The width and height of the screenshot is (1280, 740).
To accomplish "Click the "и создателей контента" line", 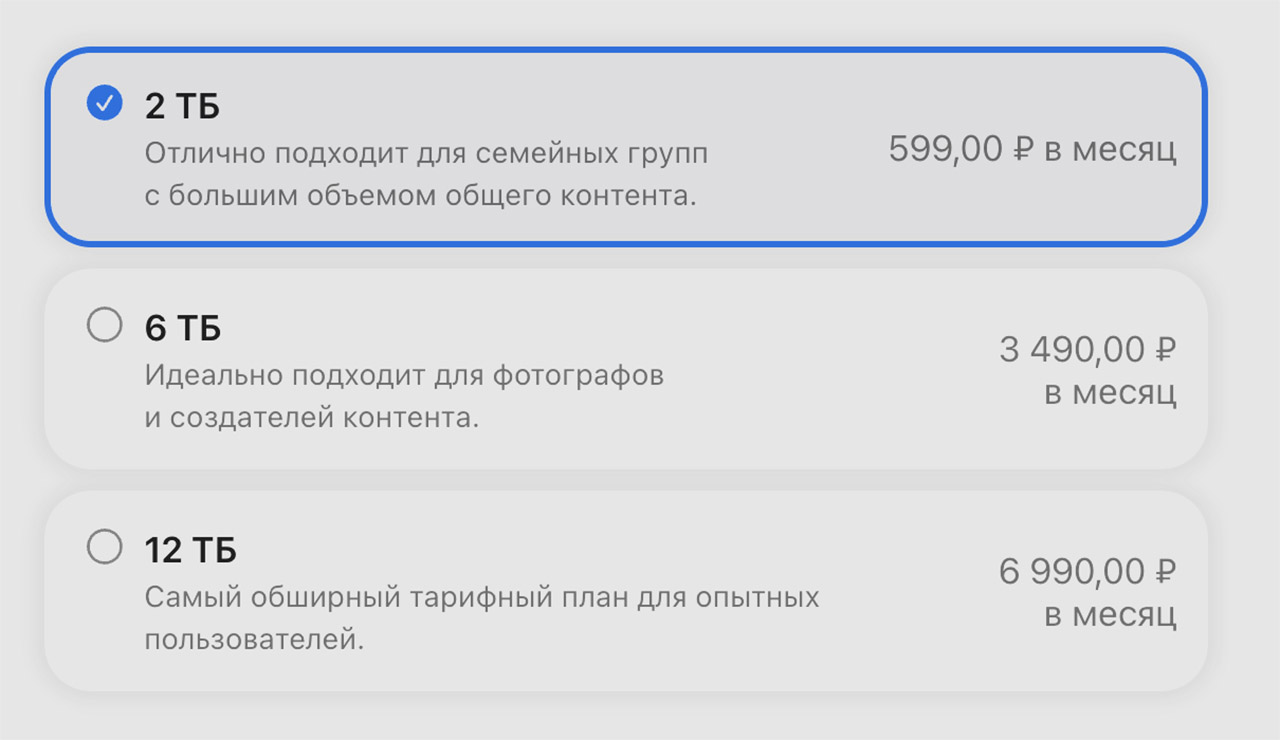I will coord(312,418).
